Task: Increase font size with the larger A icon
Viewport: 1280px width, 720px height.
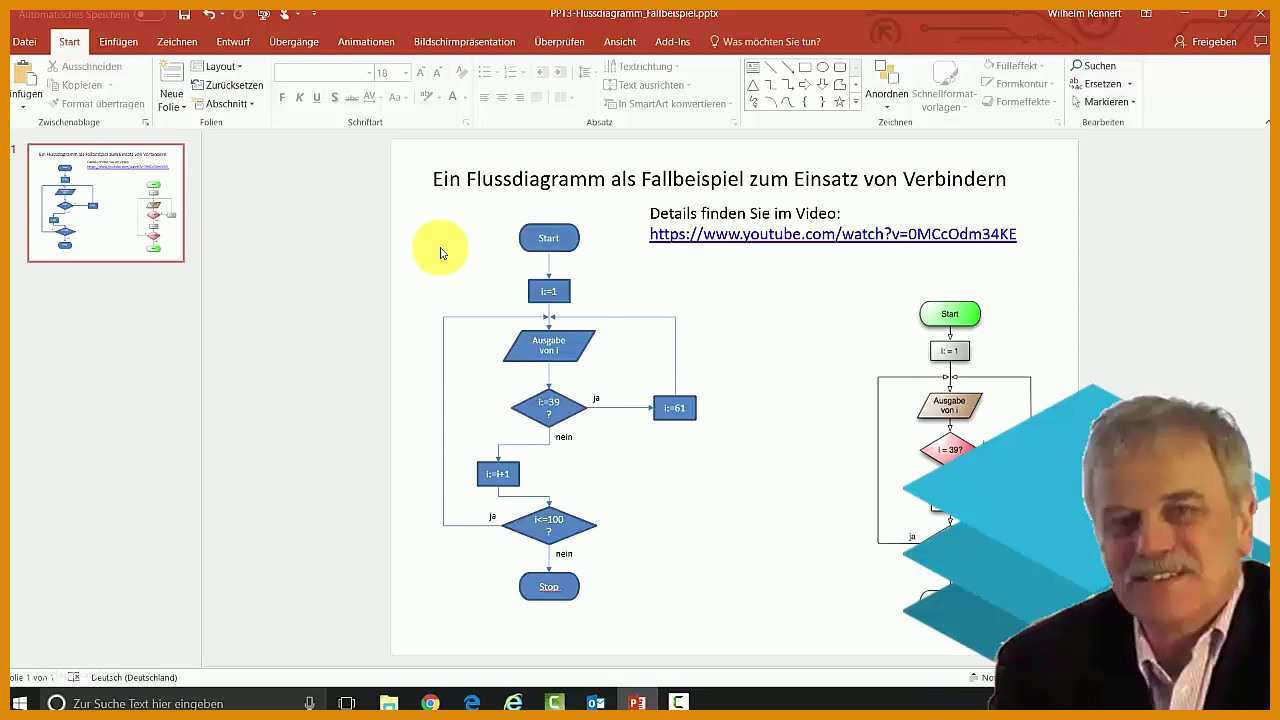Action: pos(421,72)
